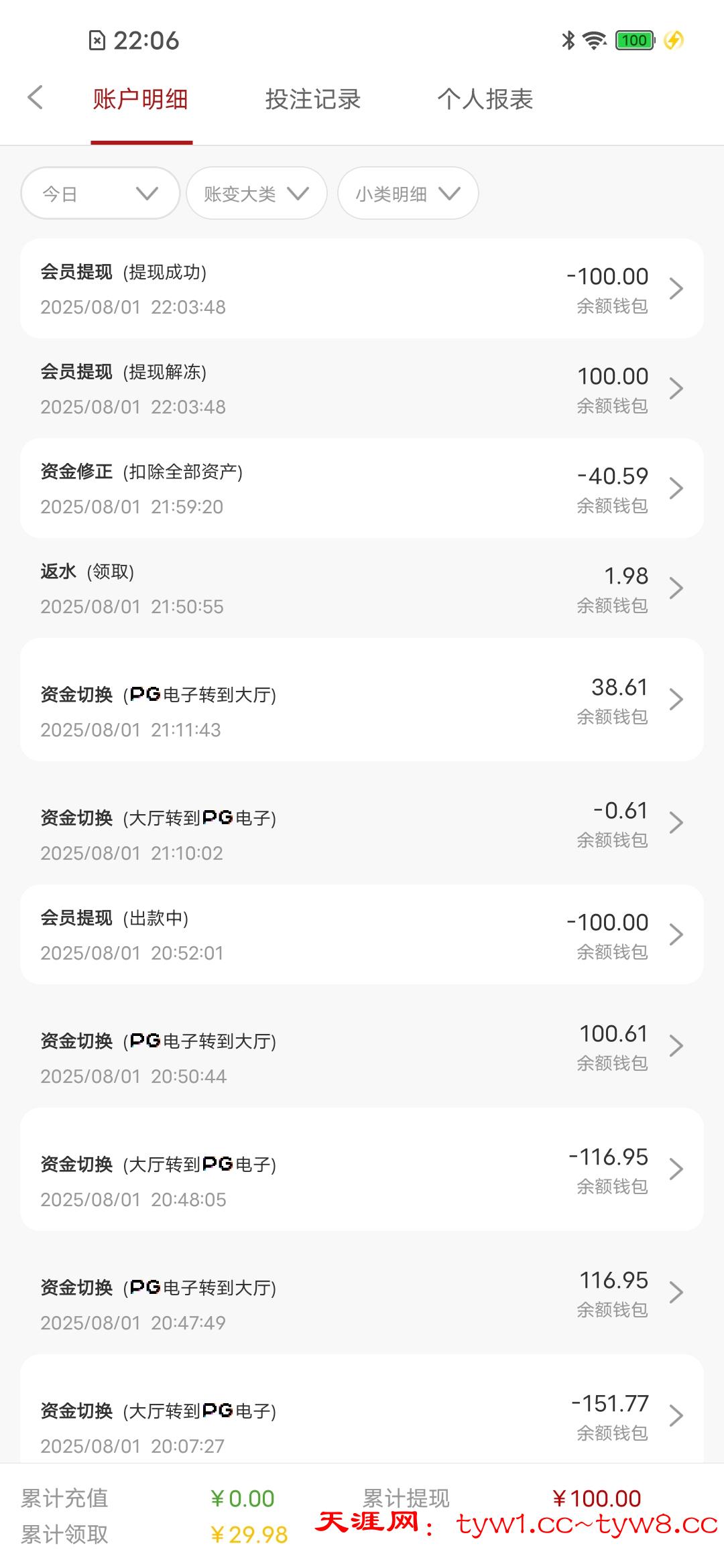Tap the 累计提现 ¥100.00 total
Screen dimensions: 724x1568
tap(597, 1498)
